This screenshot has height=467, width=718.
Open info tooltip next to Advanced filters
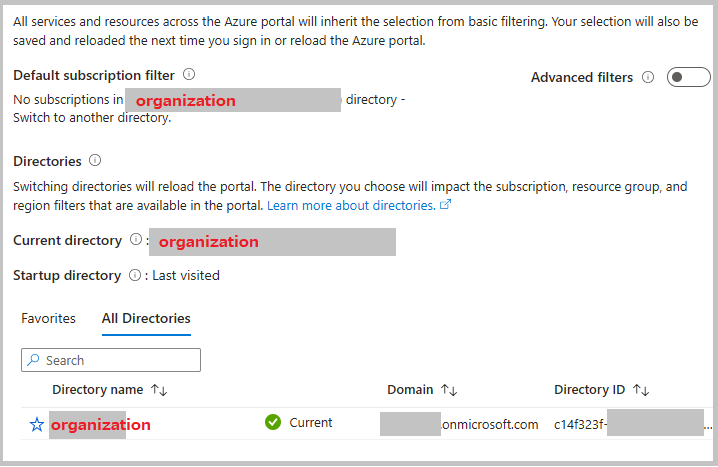(648, 77)
